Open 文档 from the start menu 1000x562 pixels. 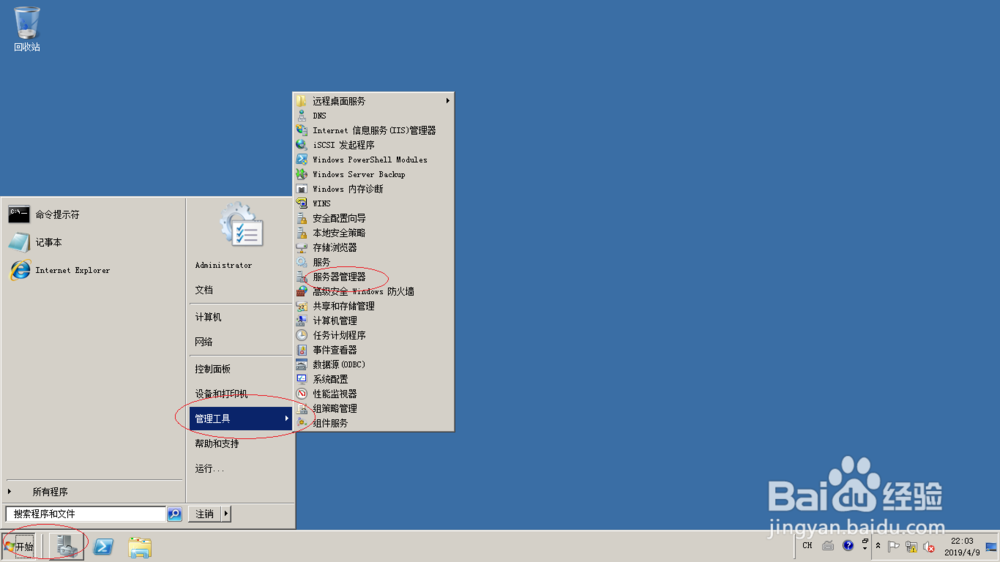pyautogui.click(x=240, y=290)
